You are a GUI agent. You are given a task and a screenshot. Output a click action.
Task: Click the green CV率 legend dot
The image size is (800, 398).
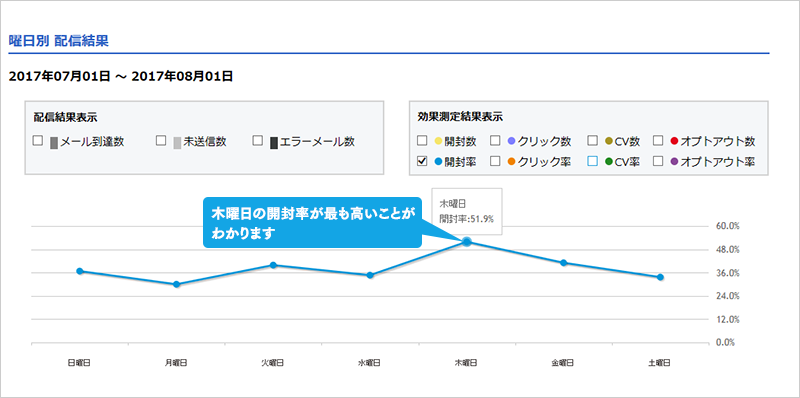click(608, 162)
